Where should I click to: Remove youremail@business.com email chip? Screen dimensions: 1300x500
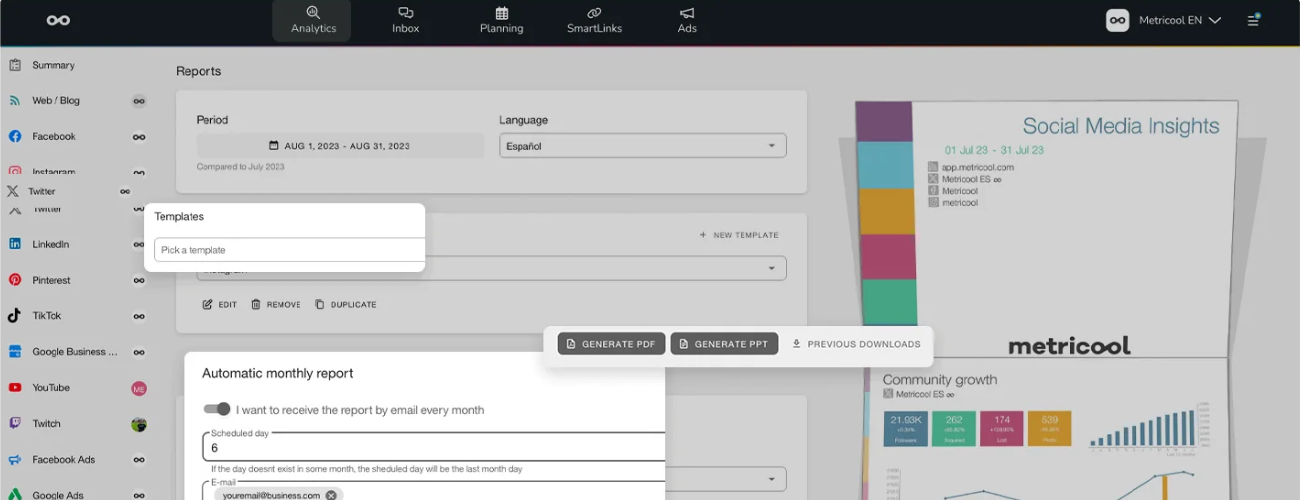pos(331,495)
